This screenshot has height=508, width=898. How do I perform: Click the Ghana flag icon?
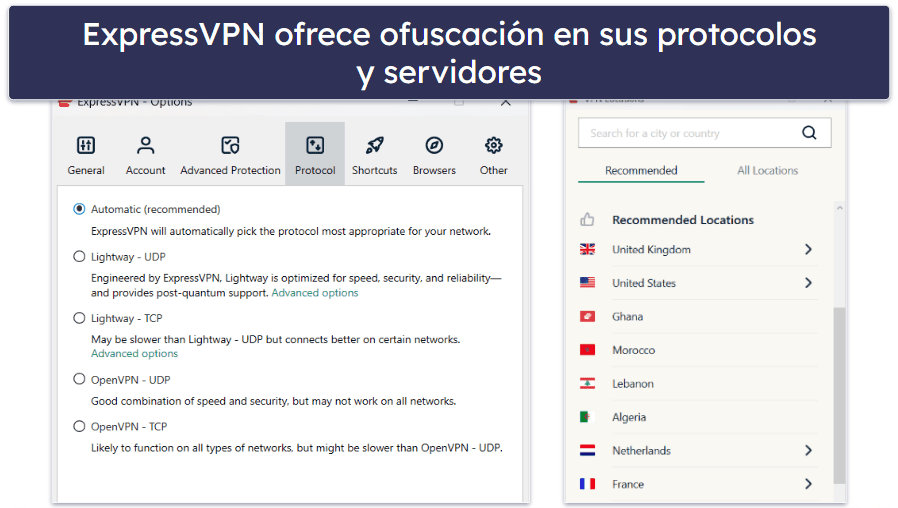587,316
